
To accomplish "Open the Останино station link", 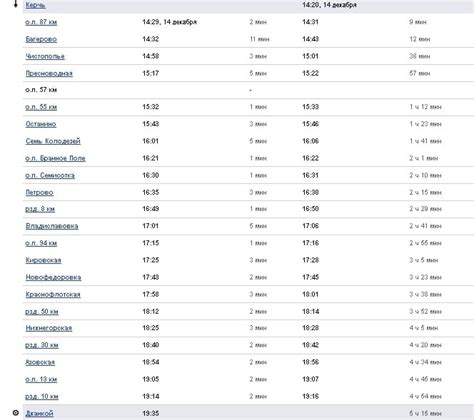I will click(41, 124).
